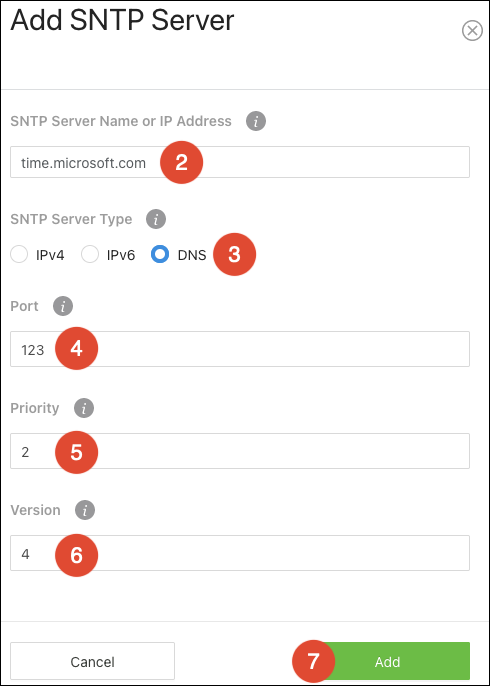Screen dimensions: 490x686
Task: Select DNS as server type
Action: tap(160, 254)
